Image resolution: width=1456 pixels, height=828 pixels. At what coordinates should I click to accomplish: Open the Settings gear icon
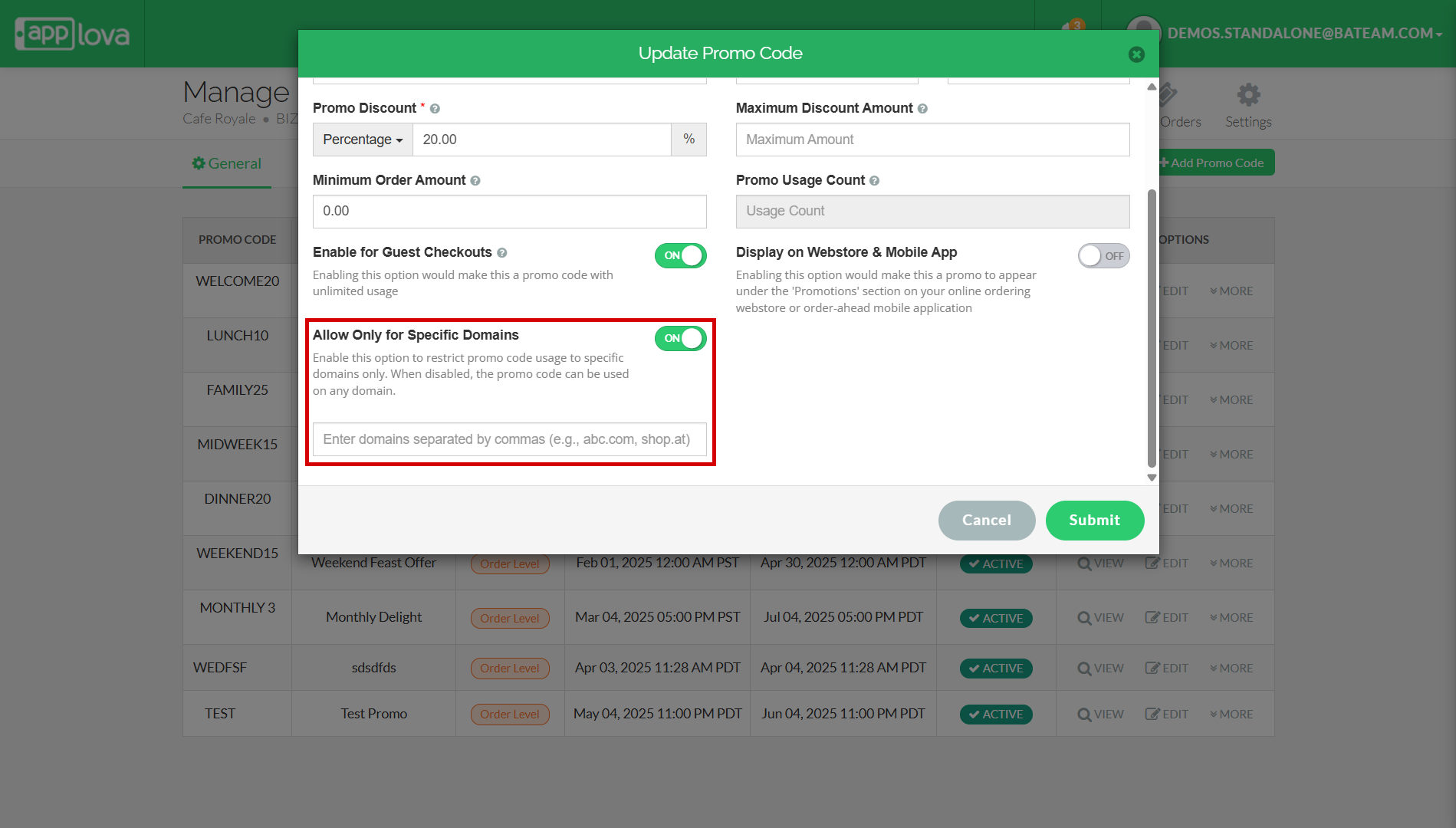coord(1247,96)
